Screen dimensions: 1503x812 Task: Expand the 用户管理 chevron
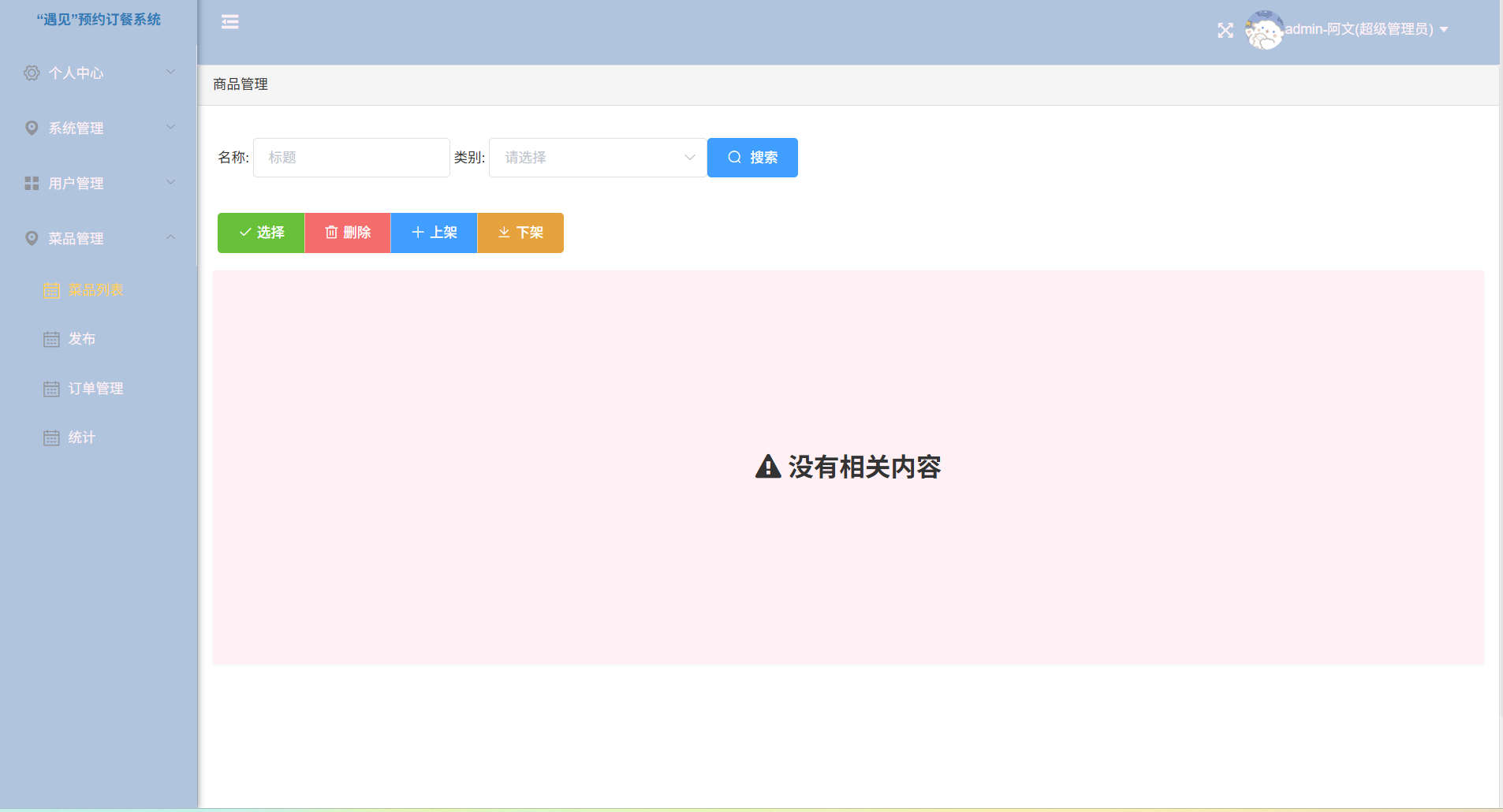170,182
